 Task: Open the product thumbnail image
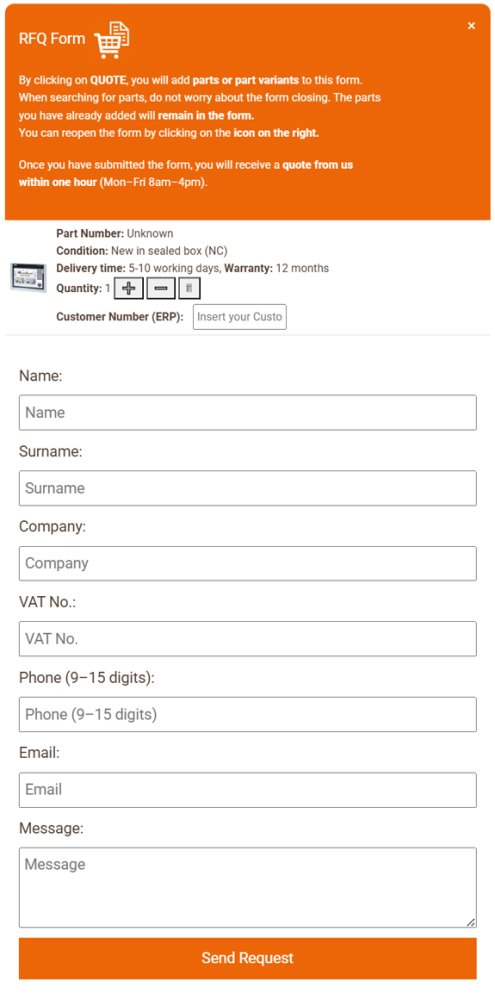[28, 277]
